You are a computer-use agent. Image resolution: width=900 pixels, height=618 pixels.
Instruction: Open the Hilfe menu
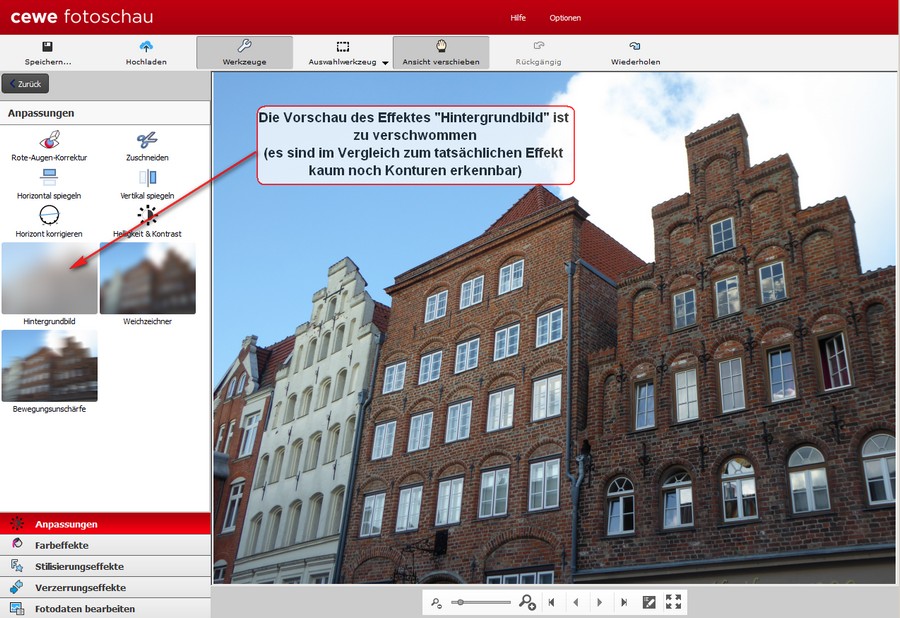(x=518, y=18)
